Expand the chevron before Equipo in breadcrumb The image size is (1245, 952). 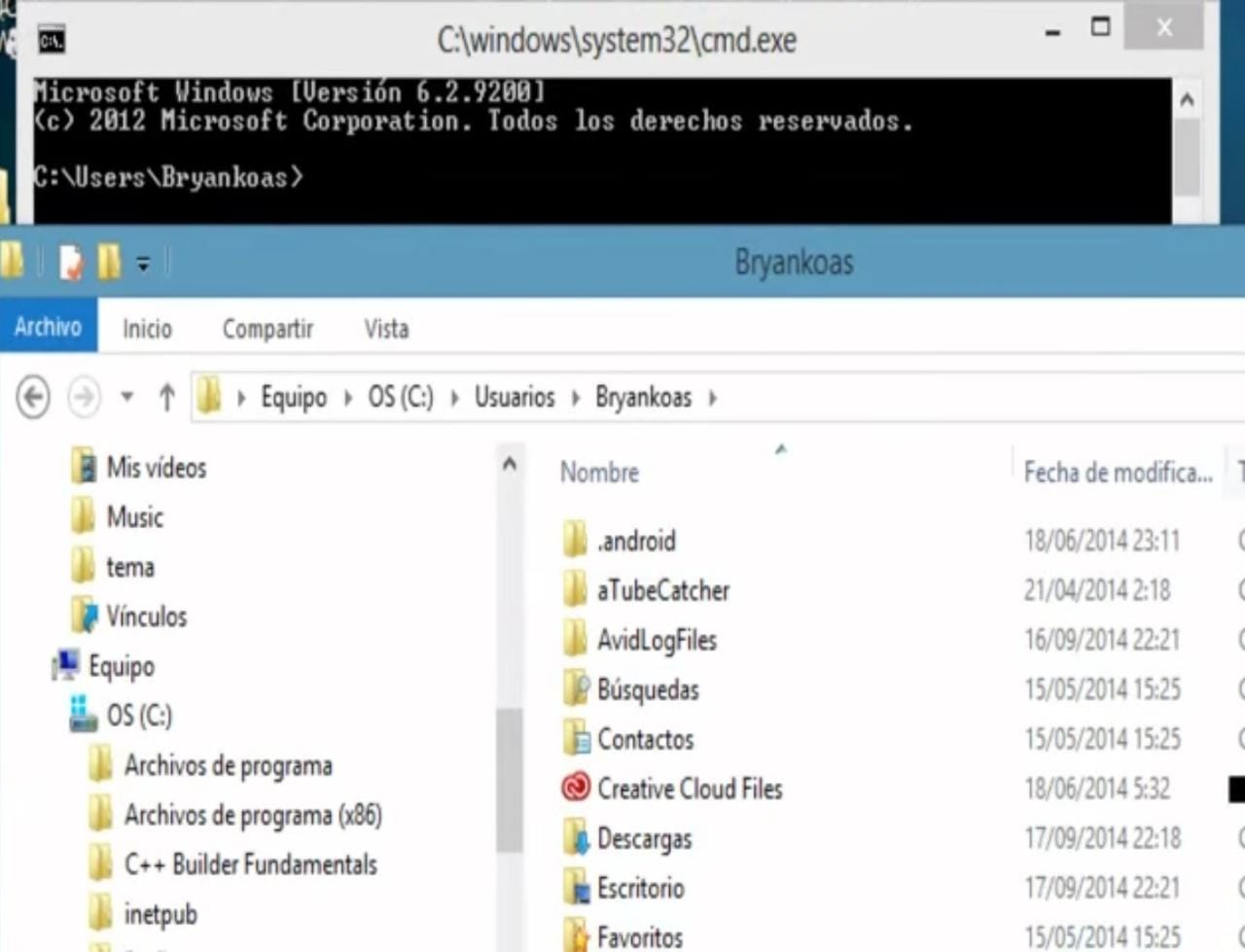pyautogui.click(x=240, y=398)
